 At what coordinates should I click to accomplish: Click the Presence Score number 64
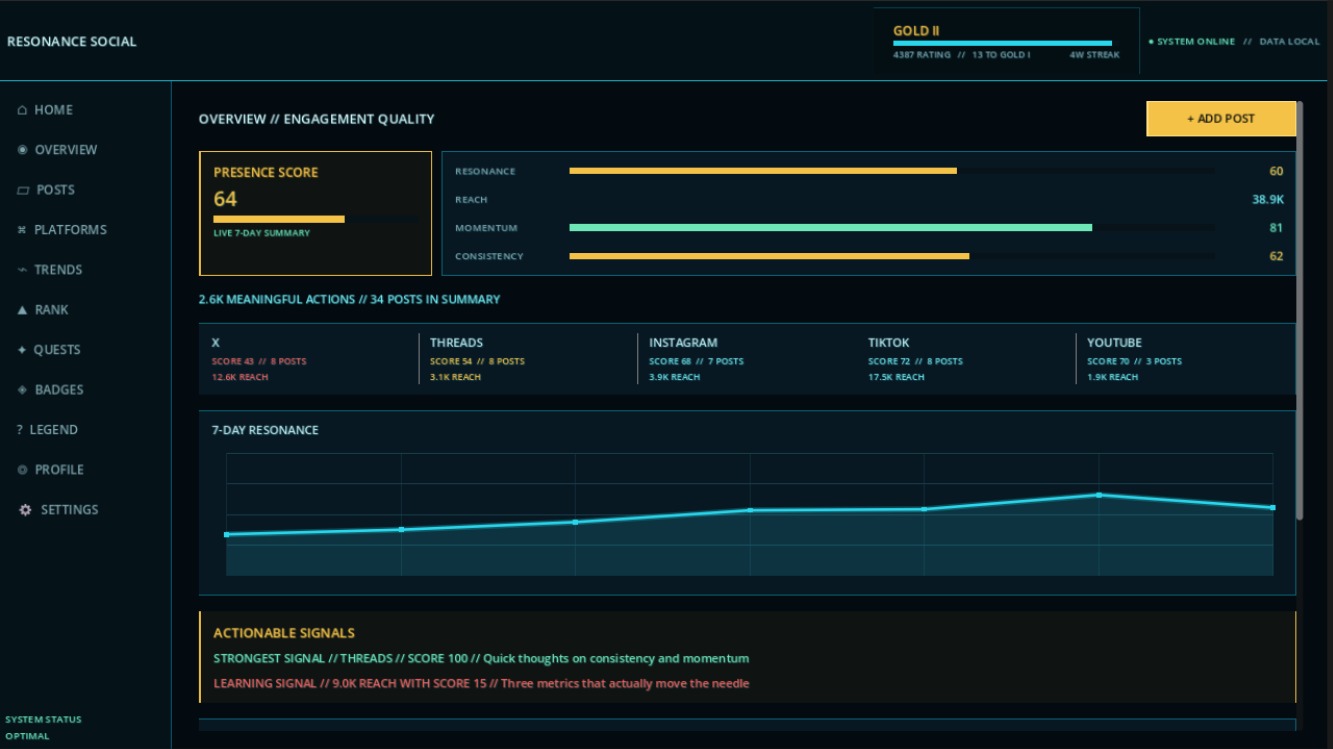[x=225, y=199]
